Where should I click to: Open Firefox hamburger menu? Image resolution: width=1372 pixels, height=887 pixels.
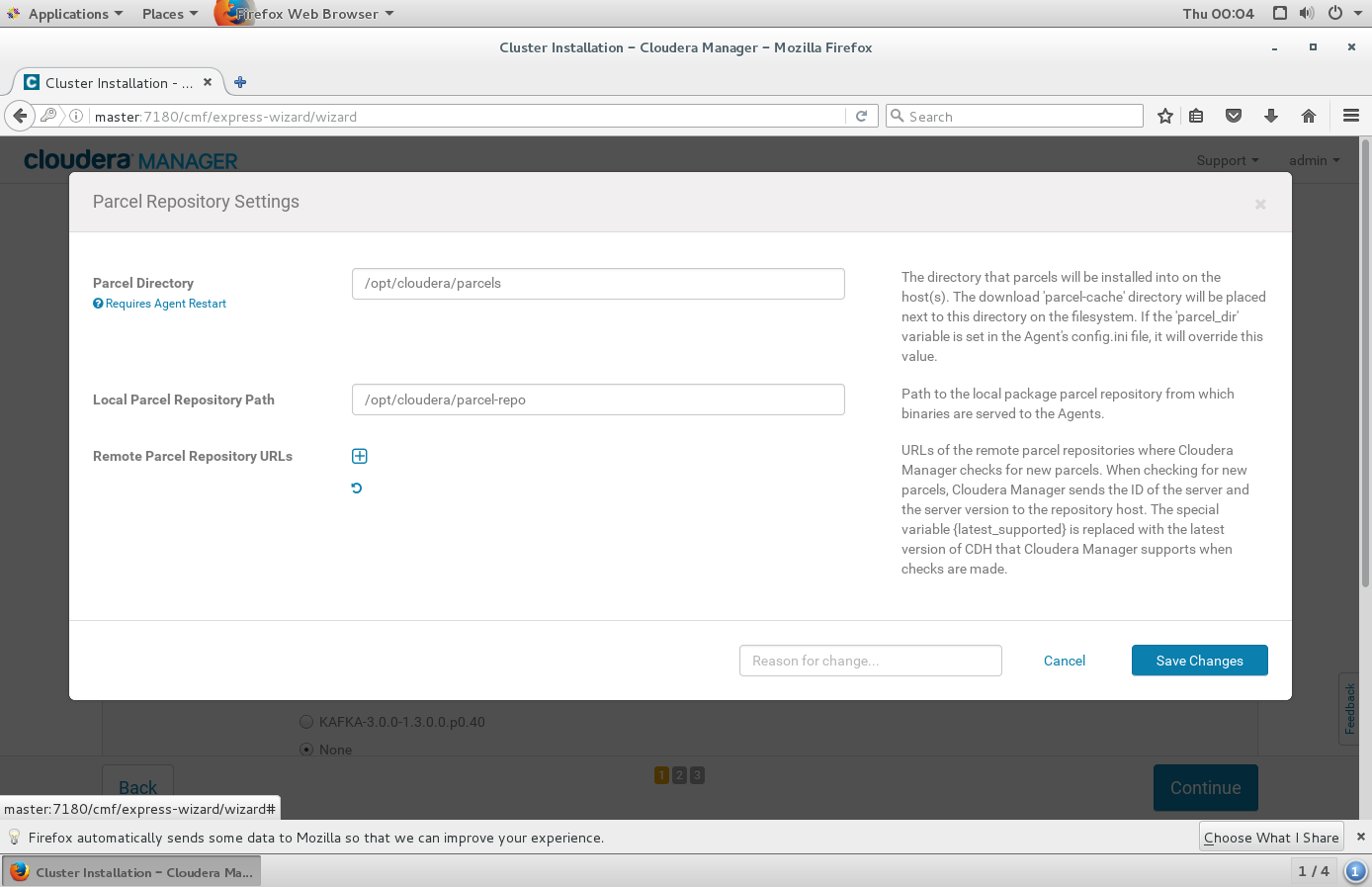1351,116
